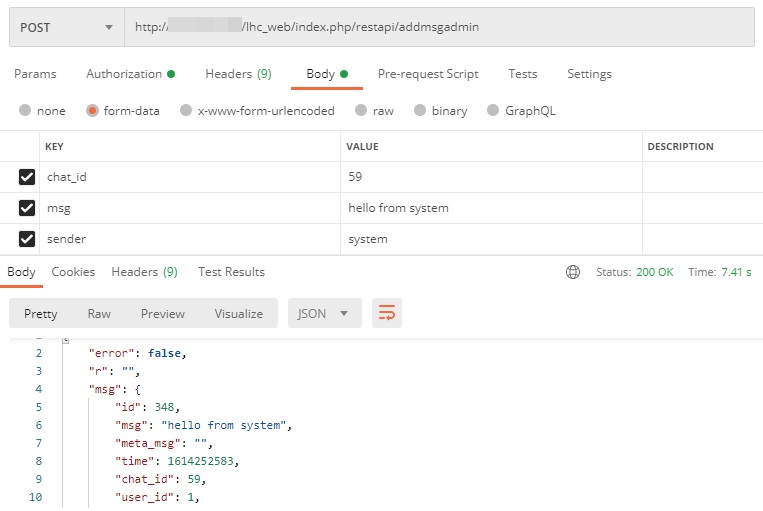Click the "chat_id": 59 response line

click(x=161, y=479)
